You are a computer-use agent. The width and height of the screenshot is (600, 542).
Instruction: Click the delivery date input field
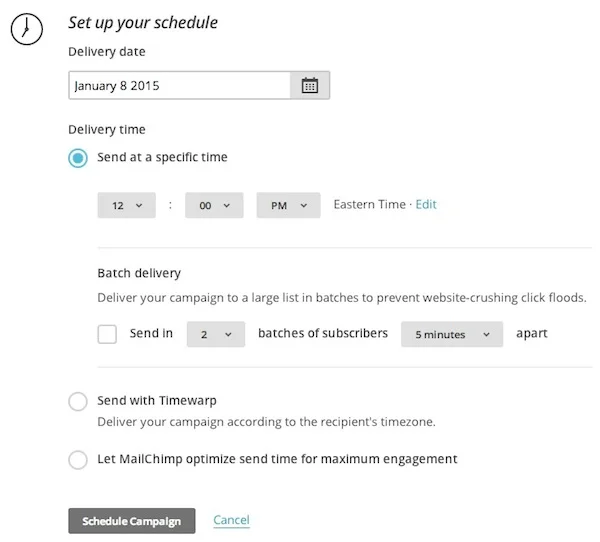point(179,85)
